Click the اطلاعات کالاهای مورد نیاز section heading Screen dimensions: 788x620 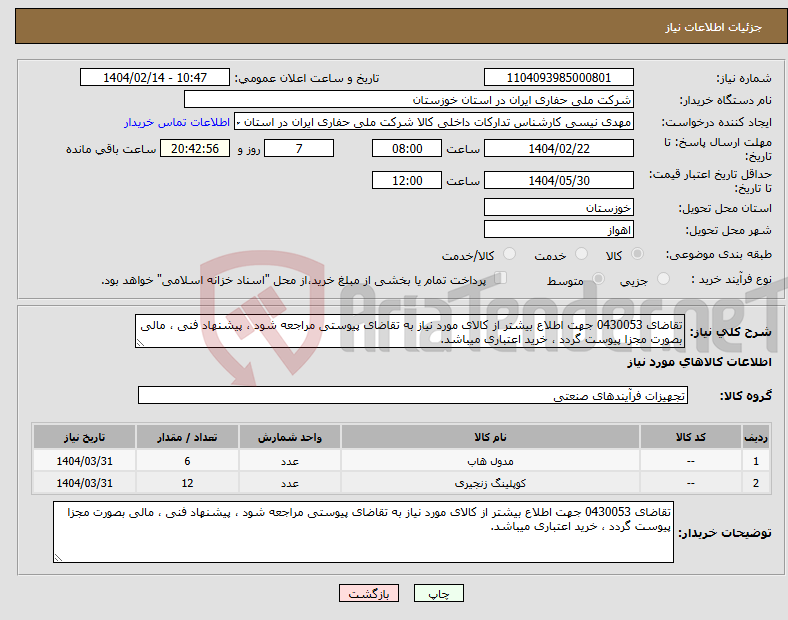pyautogui.click(x=699, y=362)
